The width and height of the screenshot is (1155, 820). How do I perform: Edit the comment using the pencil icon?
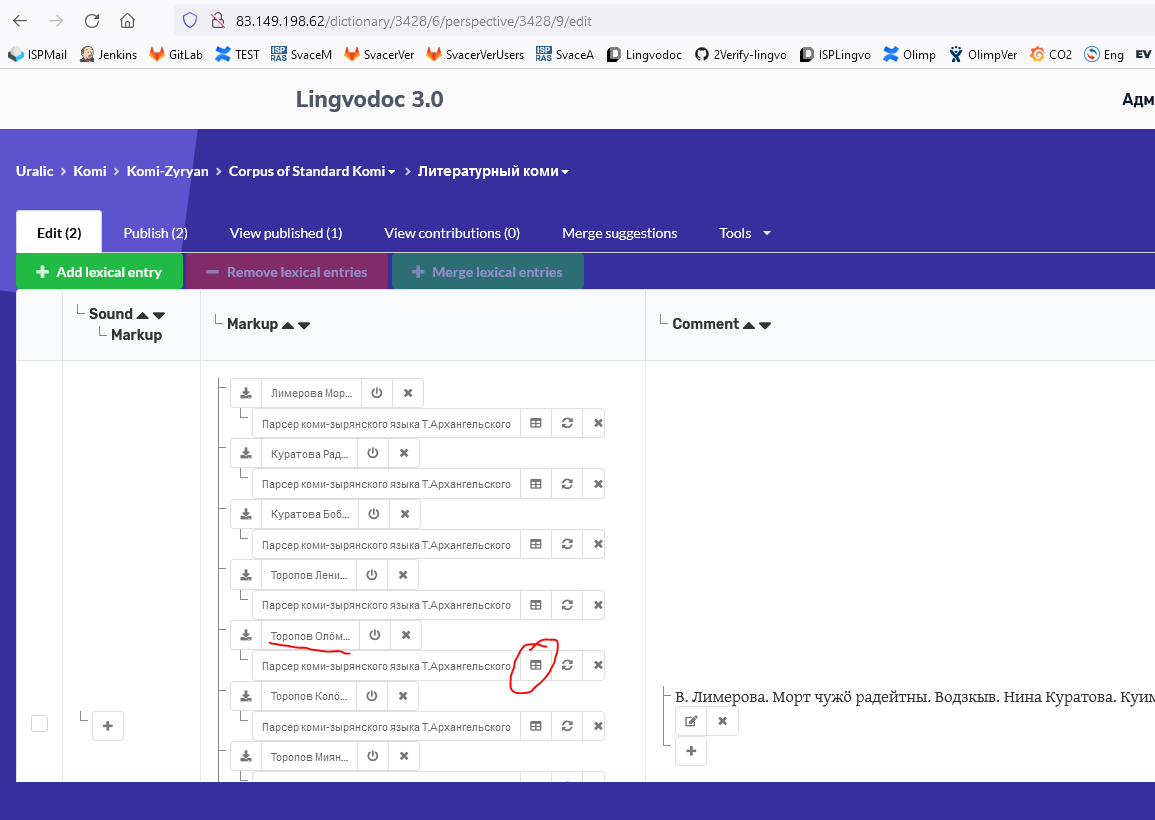690,720
